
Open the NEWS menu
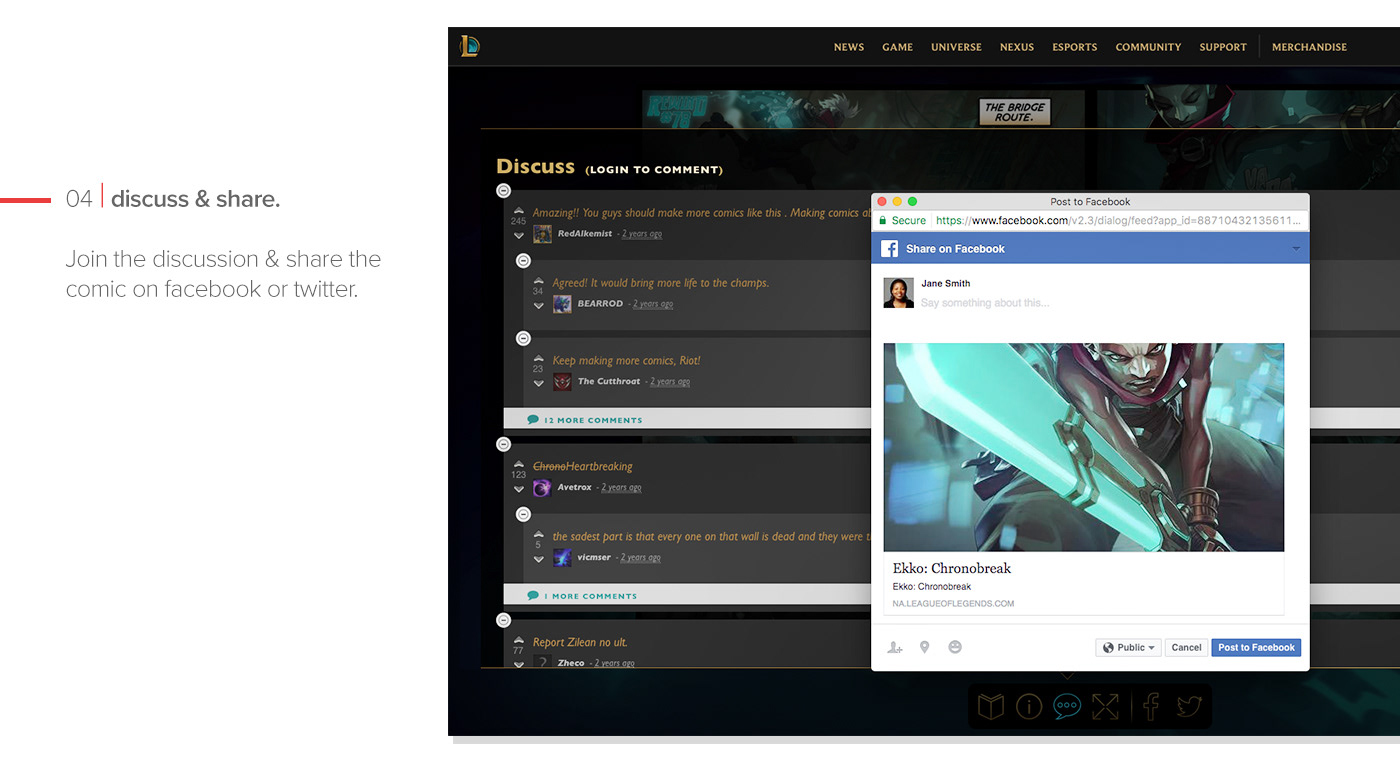coord(849,47)
